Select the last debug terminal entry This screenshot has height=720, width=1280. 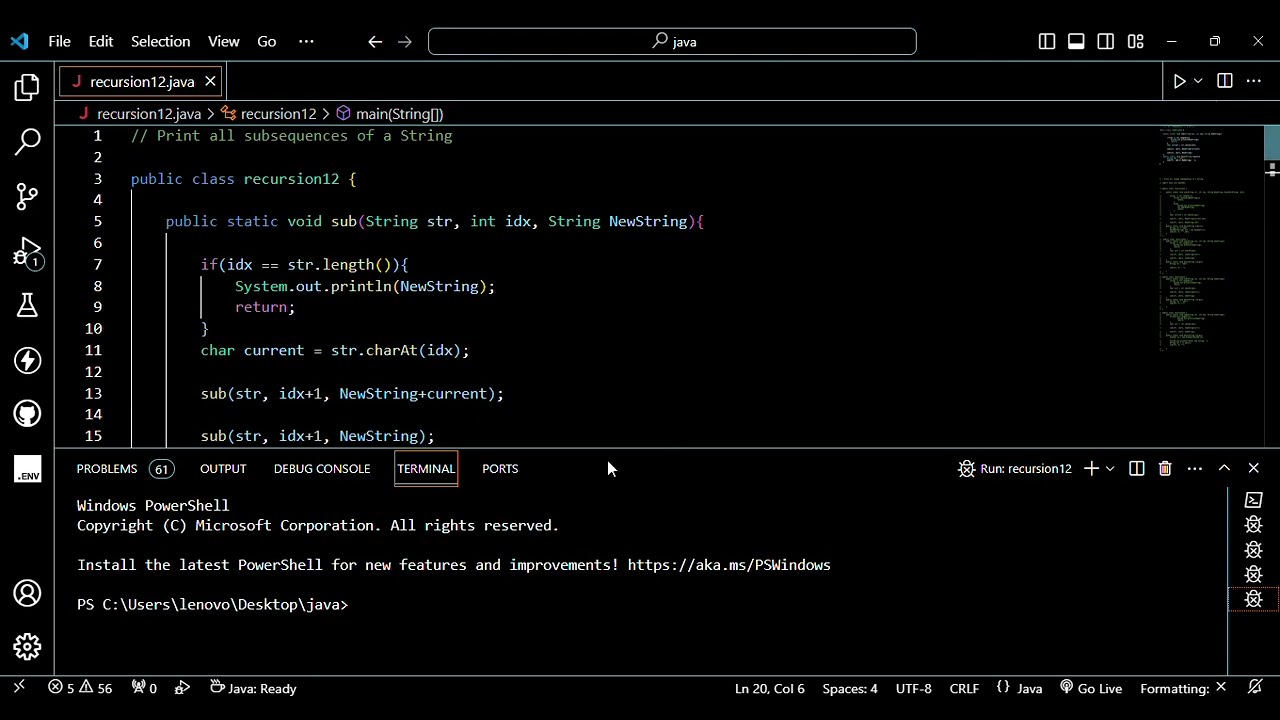click(x=1254, y=599)
